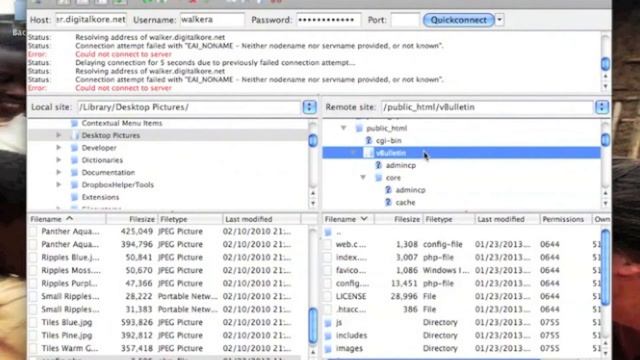Click the Local site path text box
640x360 pixels.
[x=189, y=107]
